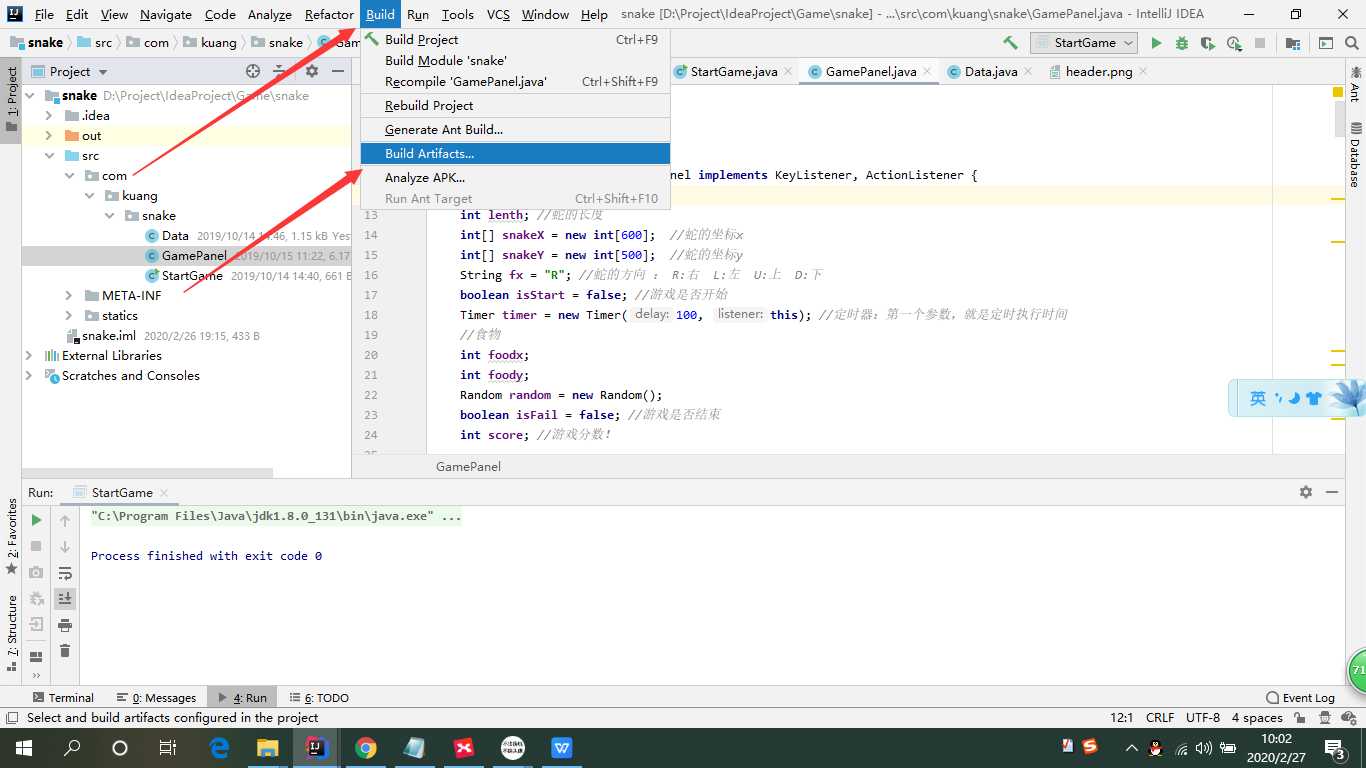Expand Scratches and Consoles node
1366x768 pixels.
[x=30, y=376]
